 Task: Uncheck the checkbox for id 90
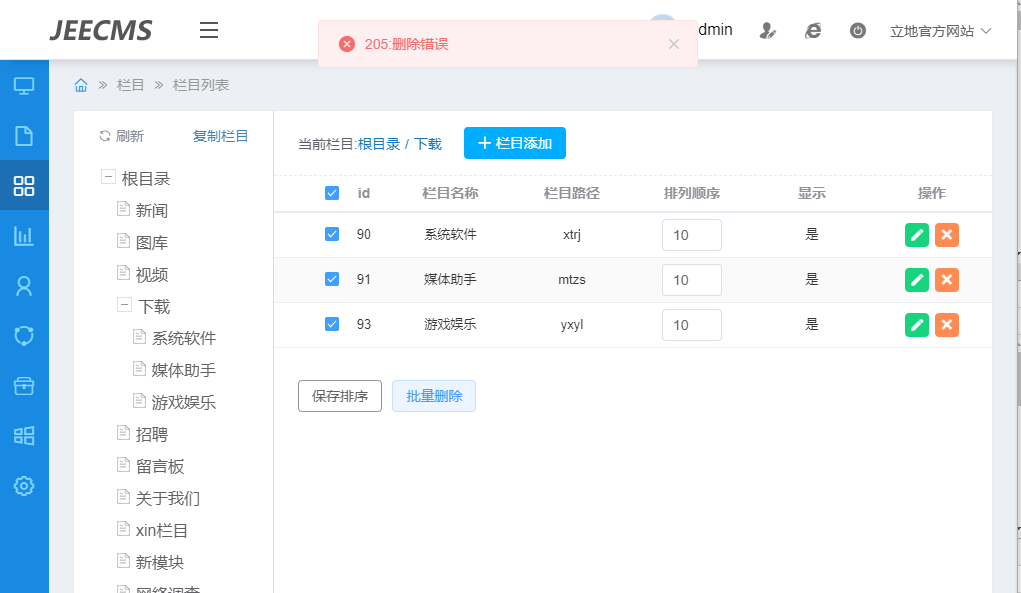(332, 234)
